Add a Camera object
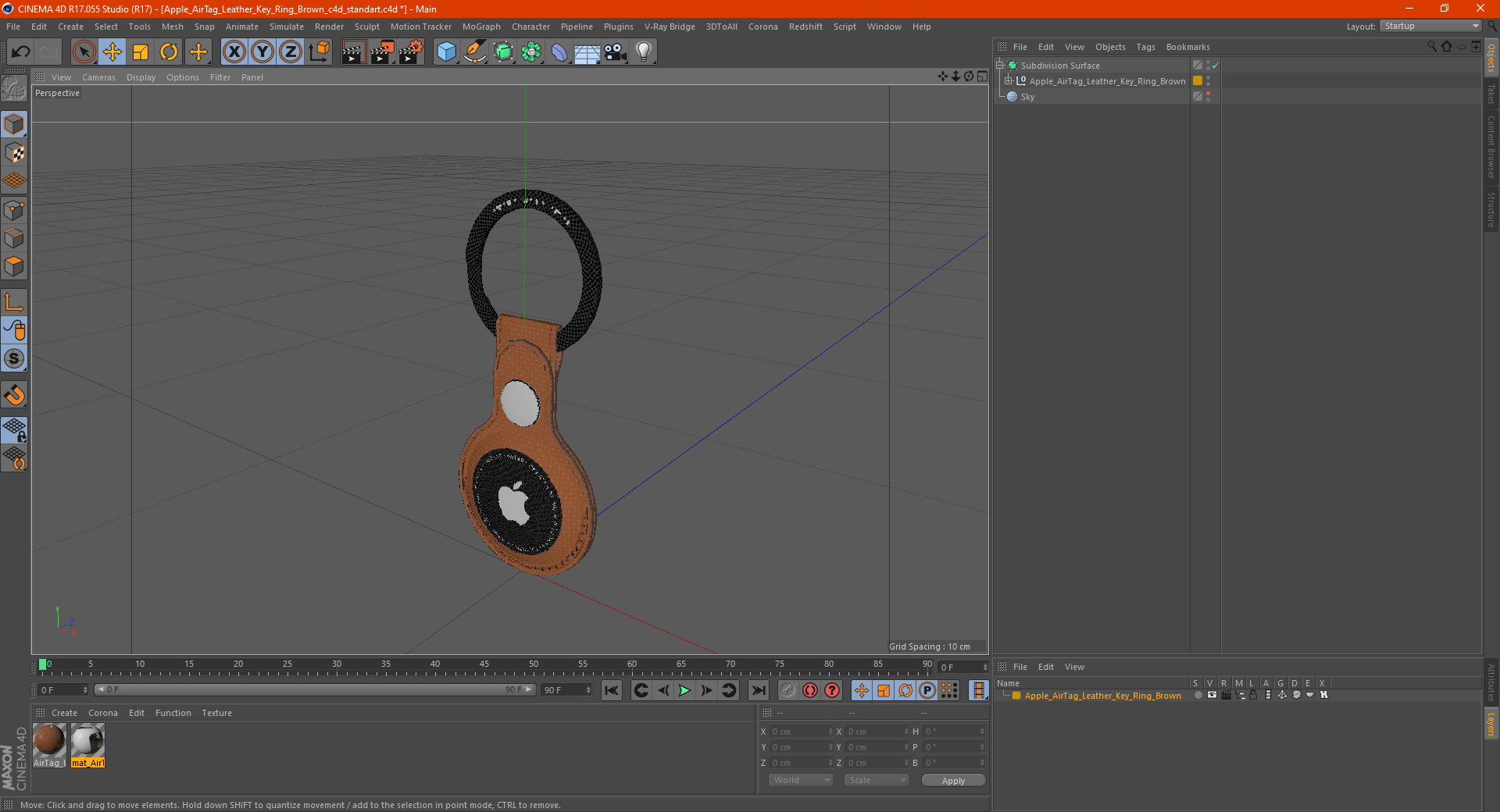Screen dimensions: 1500x812 [x=616, y=52]
